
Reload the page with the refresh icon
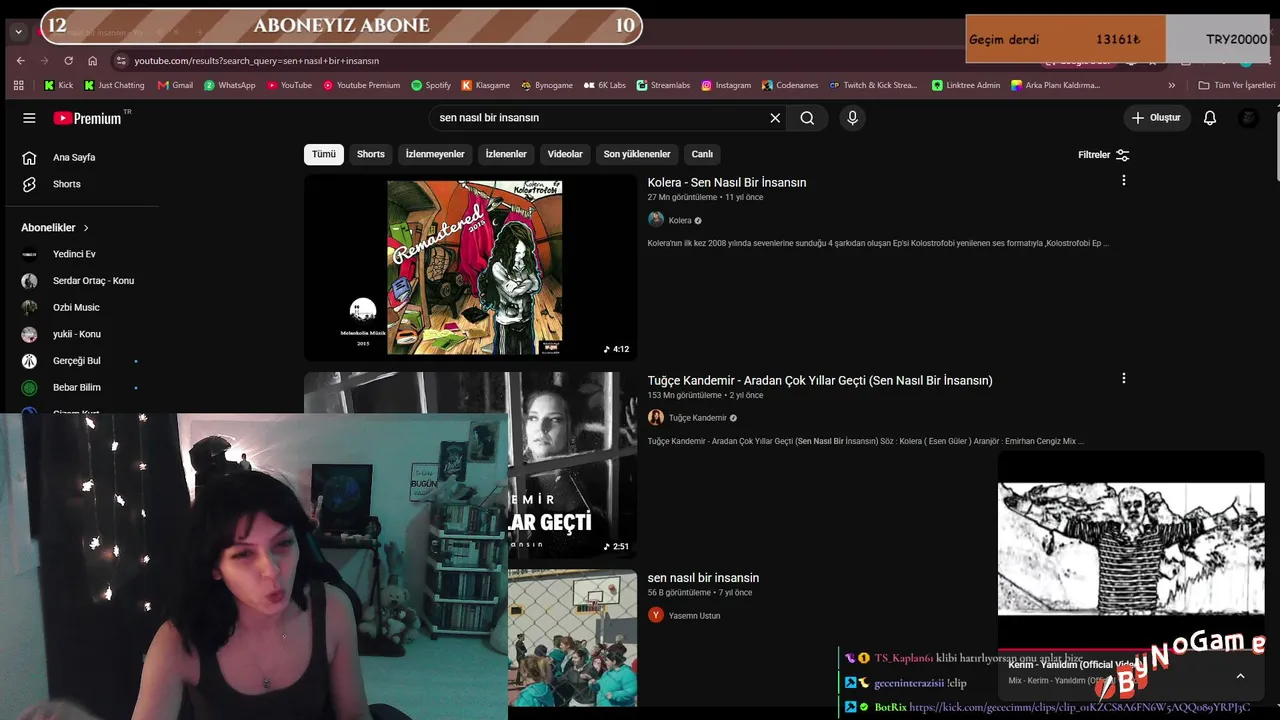tap(68, 61)
